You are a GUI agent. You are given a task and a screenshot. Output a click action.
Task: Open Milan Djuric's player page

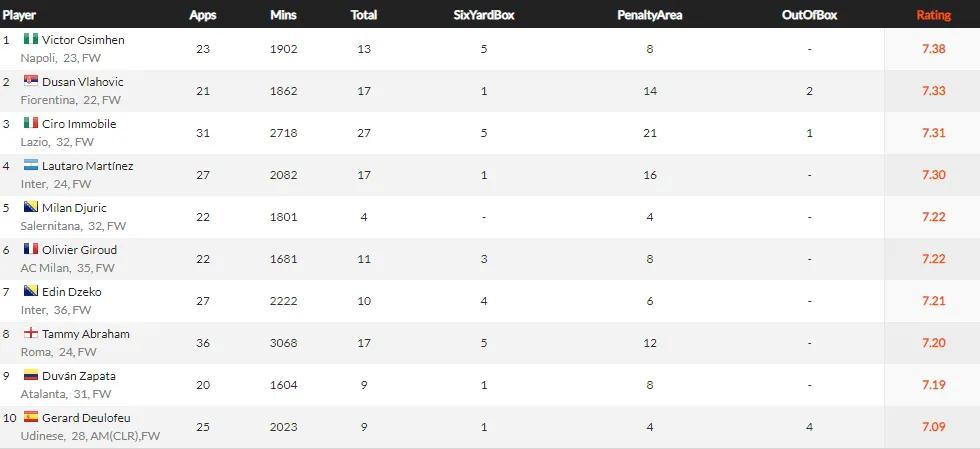74,208
